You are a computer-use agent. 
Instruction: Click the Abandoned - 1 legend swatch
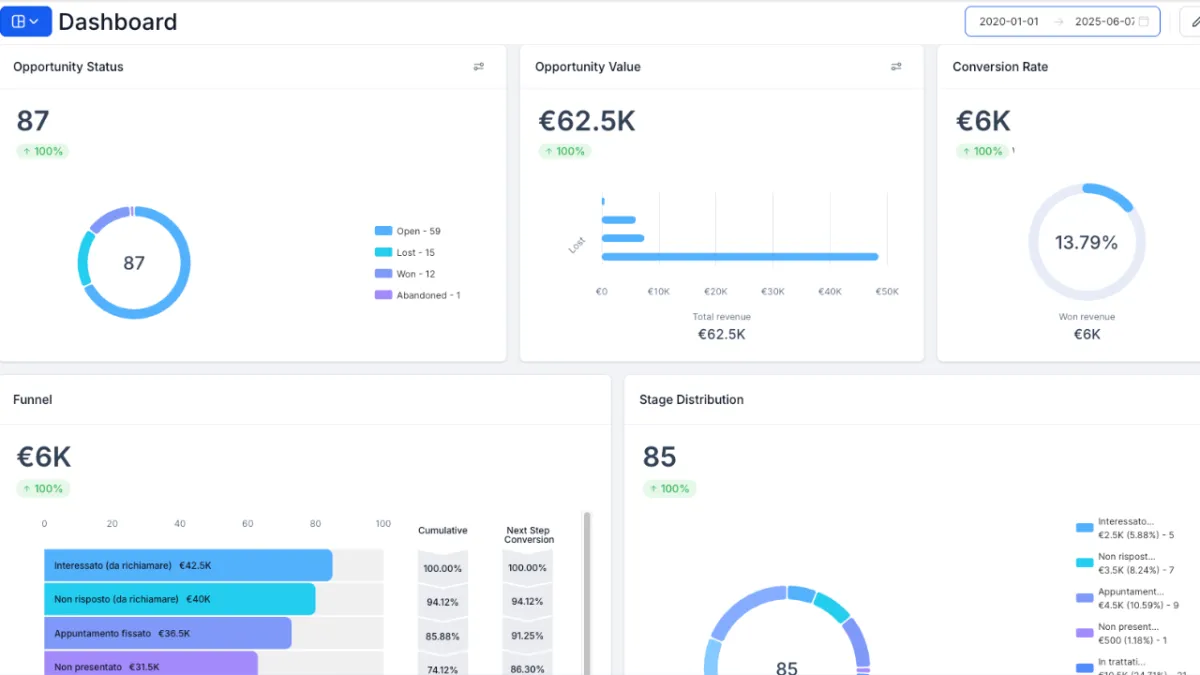[x=383, y=295]
